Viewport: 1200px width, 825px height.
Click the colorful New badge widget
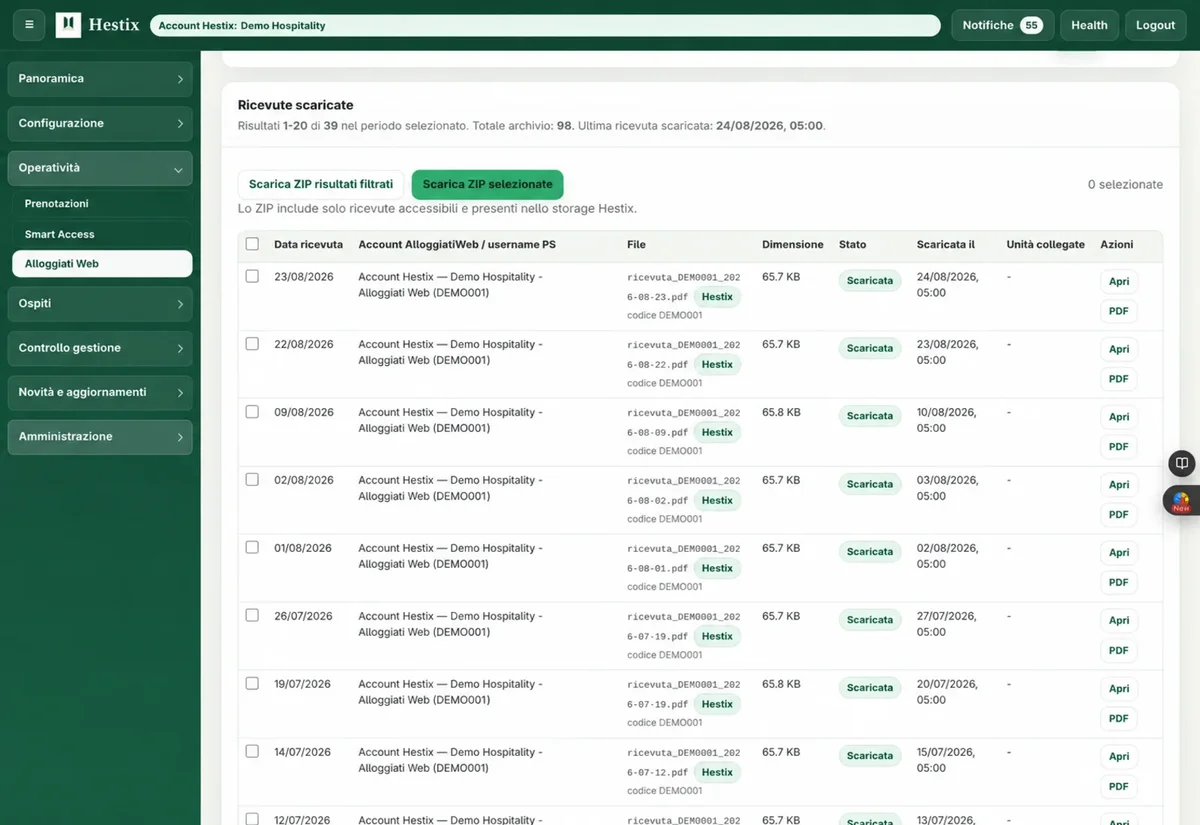(1182, 501)
